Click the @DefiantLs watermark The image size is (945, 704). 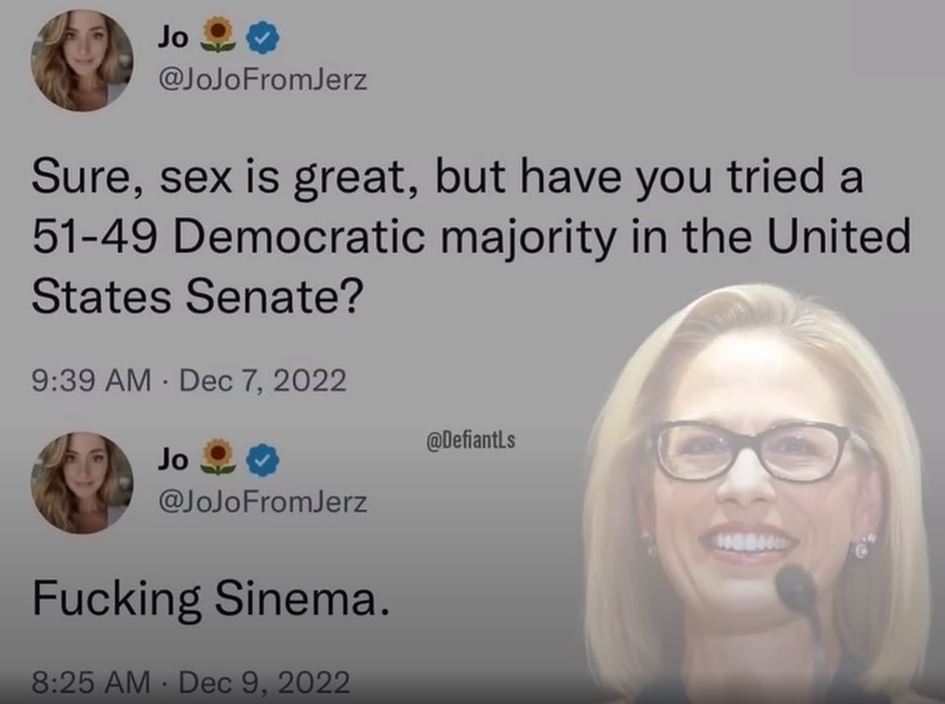click(471, 441)
